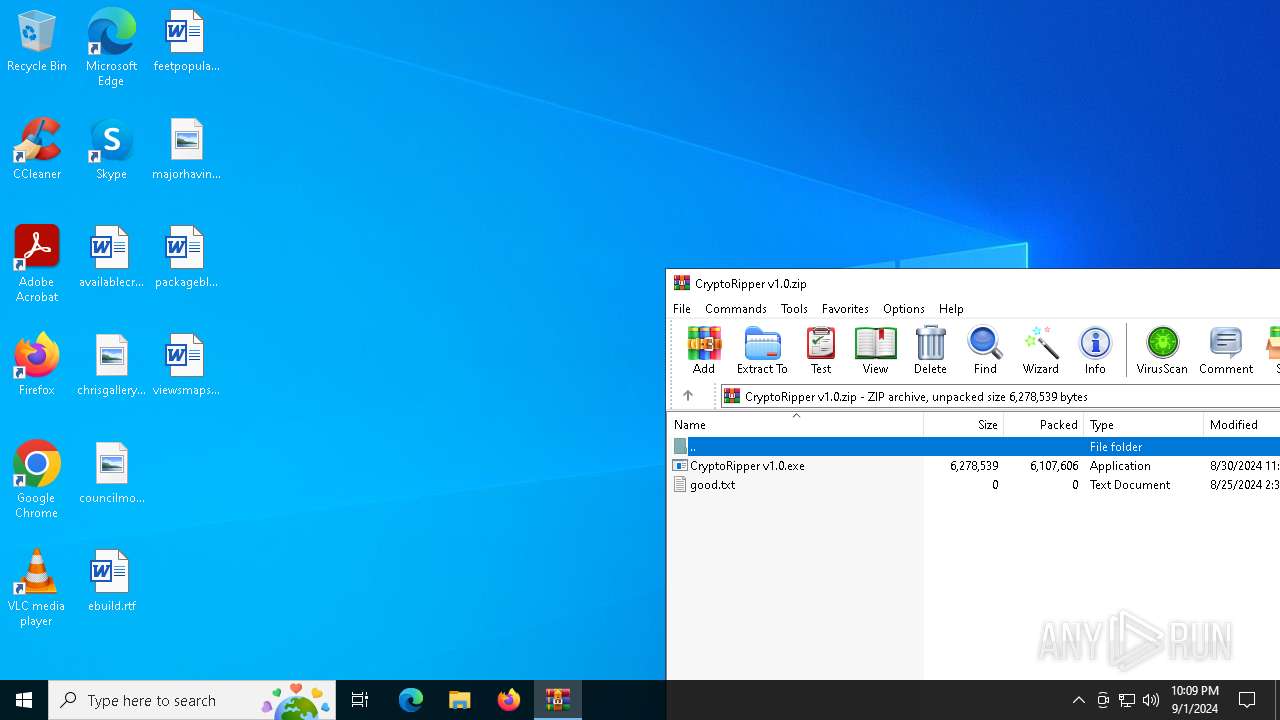The image size is (1280, 720).
Task: Open network status icon in tray
Action: click(1127, 700)
